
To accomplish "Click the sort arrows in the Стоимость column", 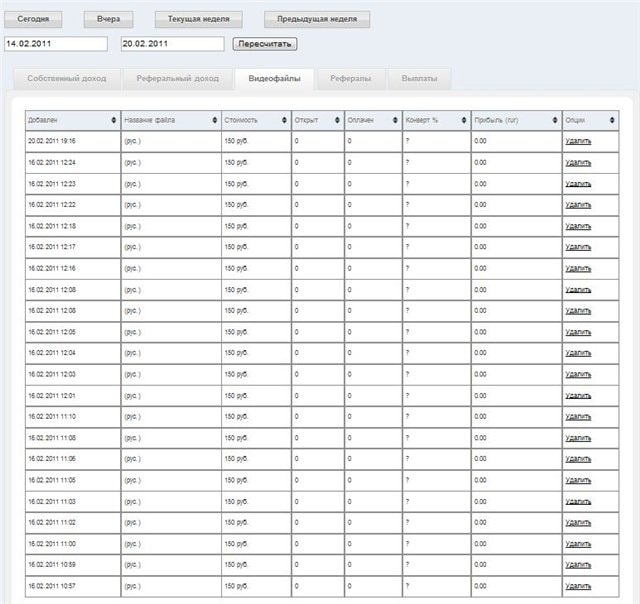I will pyautogui.click(x=285, y=120).
